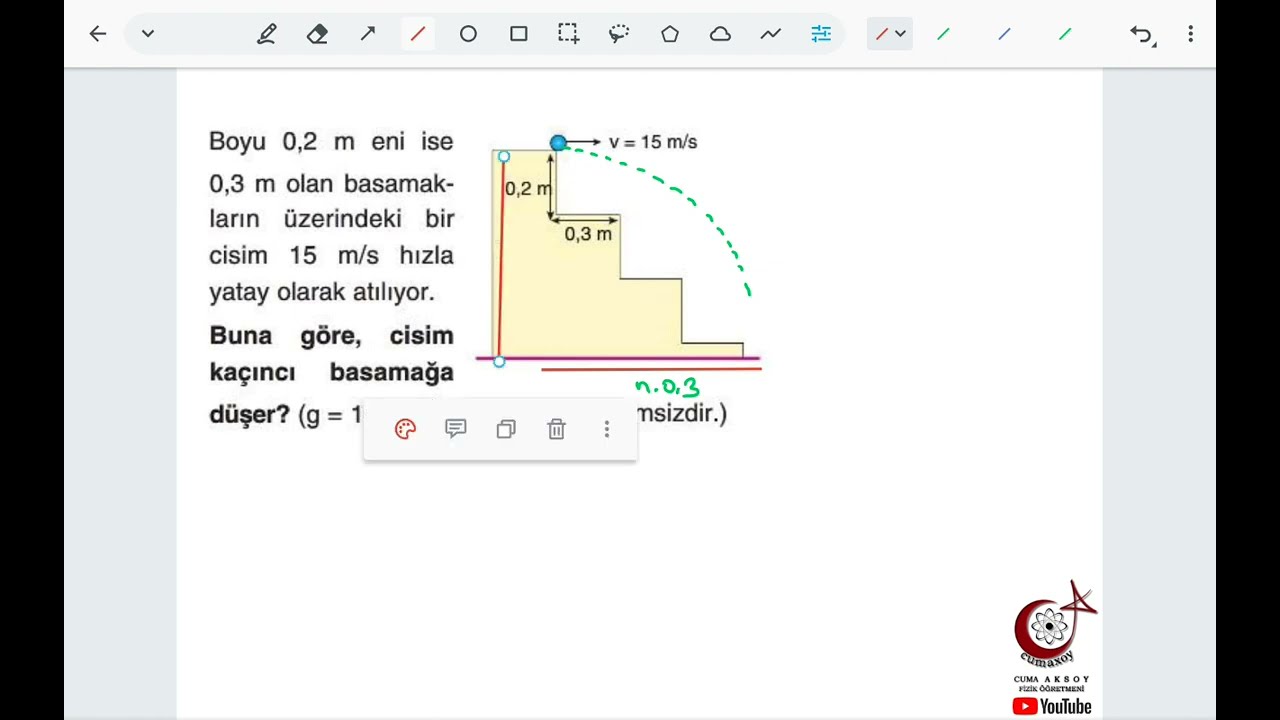Expand the dropdown chevron beside the back arrow

coord(148,34)
